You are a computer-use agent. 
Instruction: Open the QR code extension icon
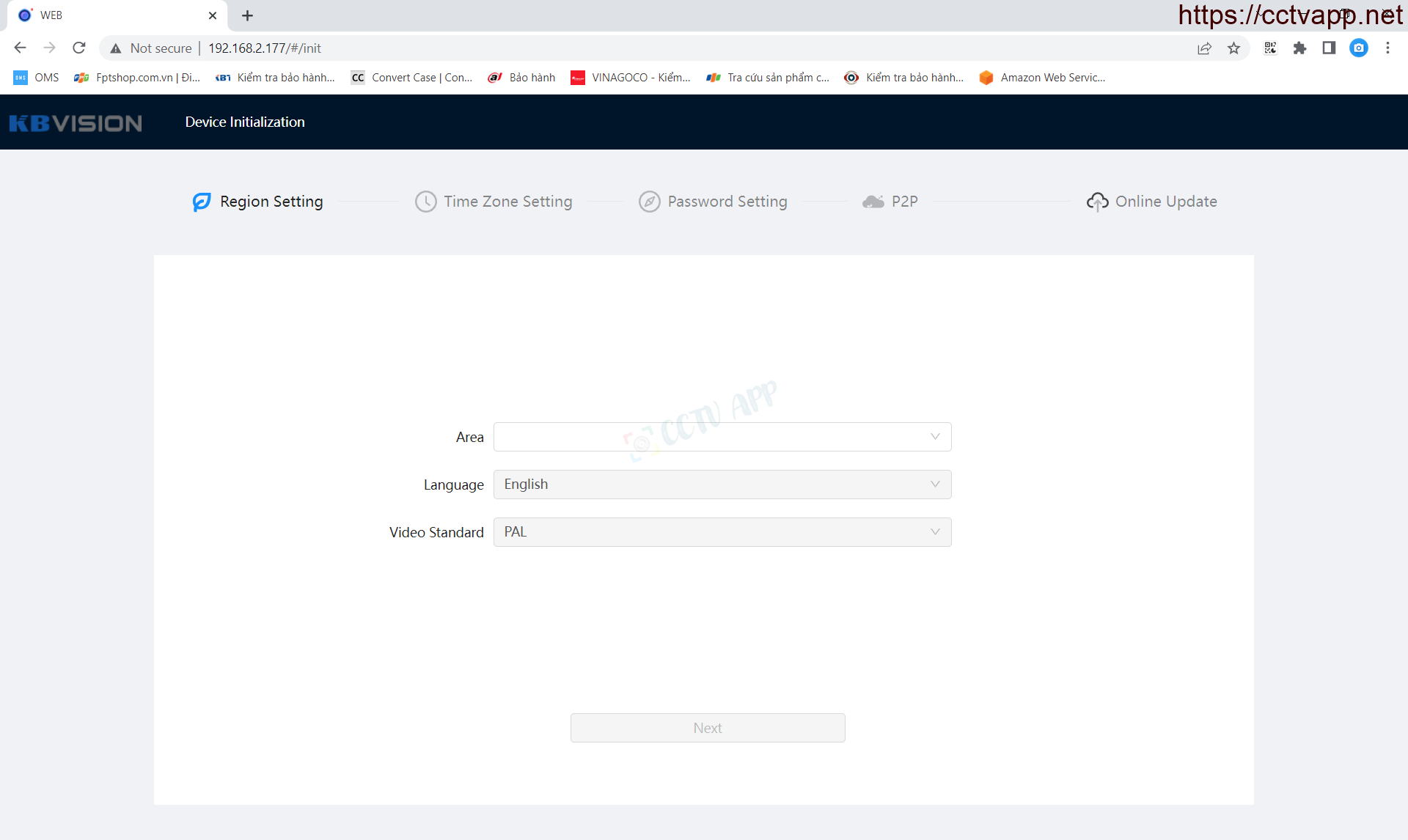pos(1270,48)
